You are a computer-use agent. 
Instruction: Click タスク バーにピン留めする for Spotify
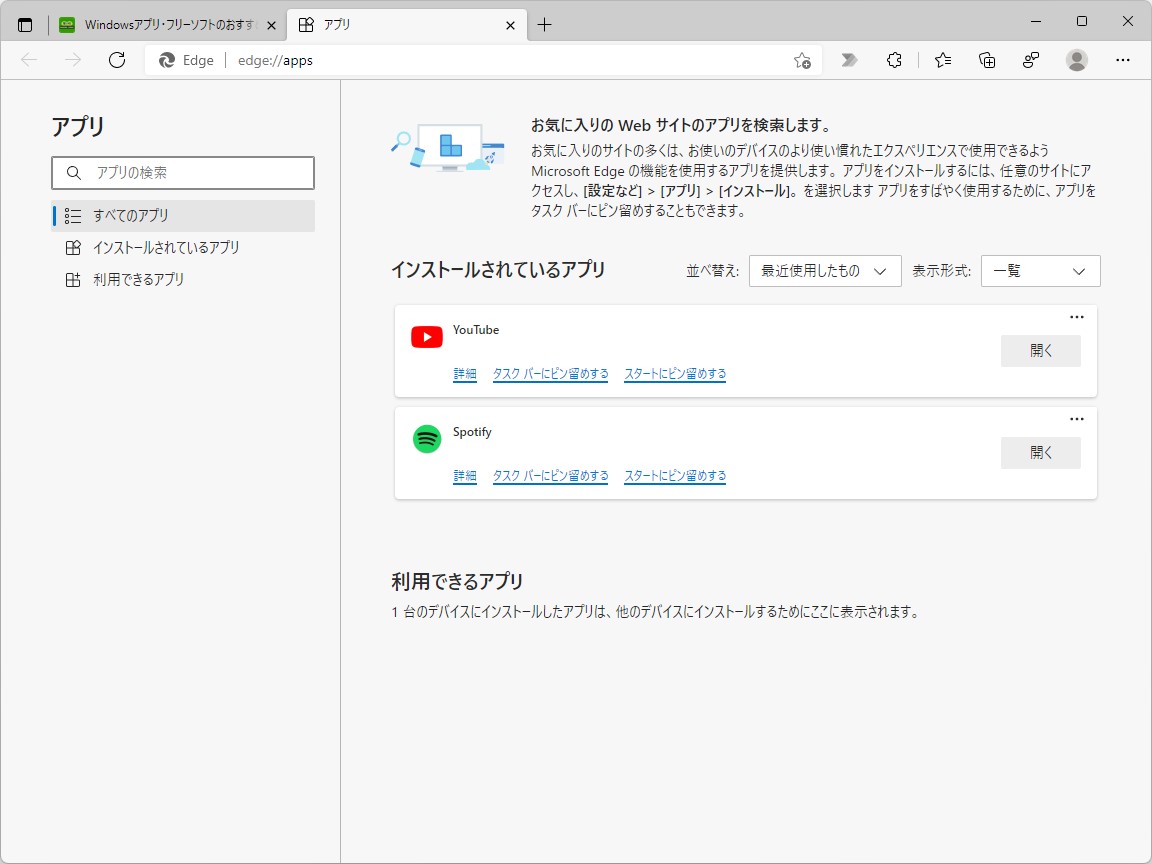550,476
